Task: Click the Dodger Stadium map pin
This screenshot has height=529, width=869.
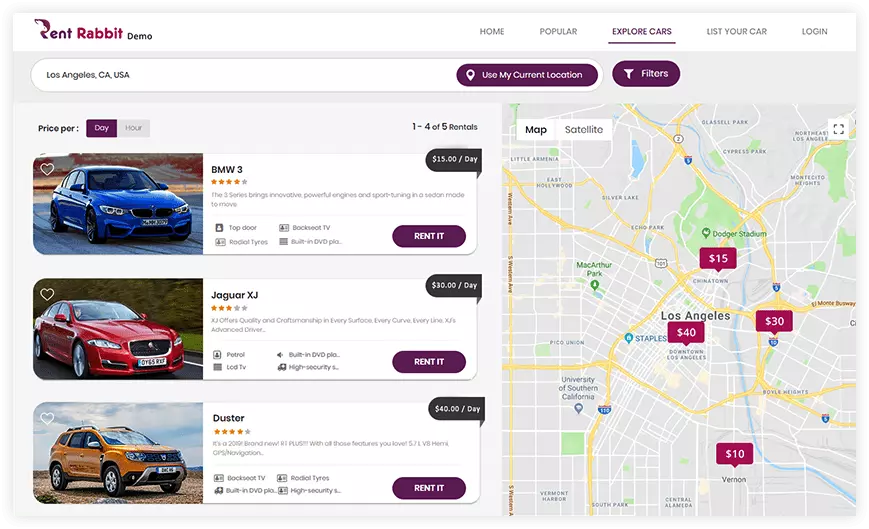Action: 706,233
